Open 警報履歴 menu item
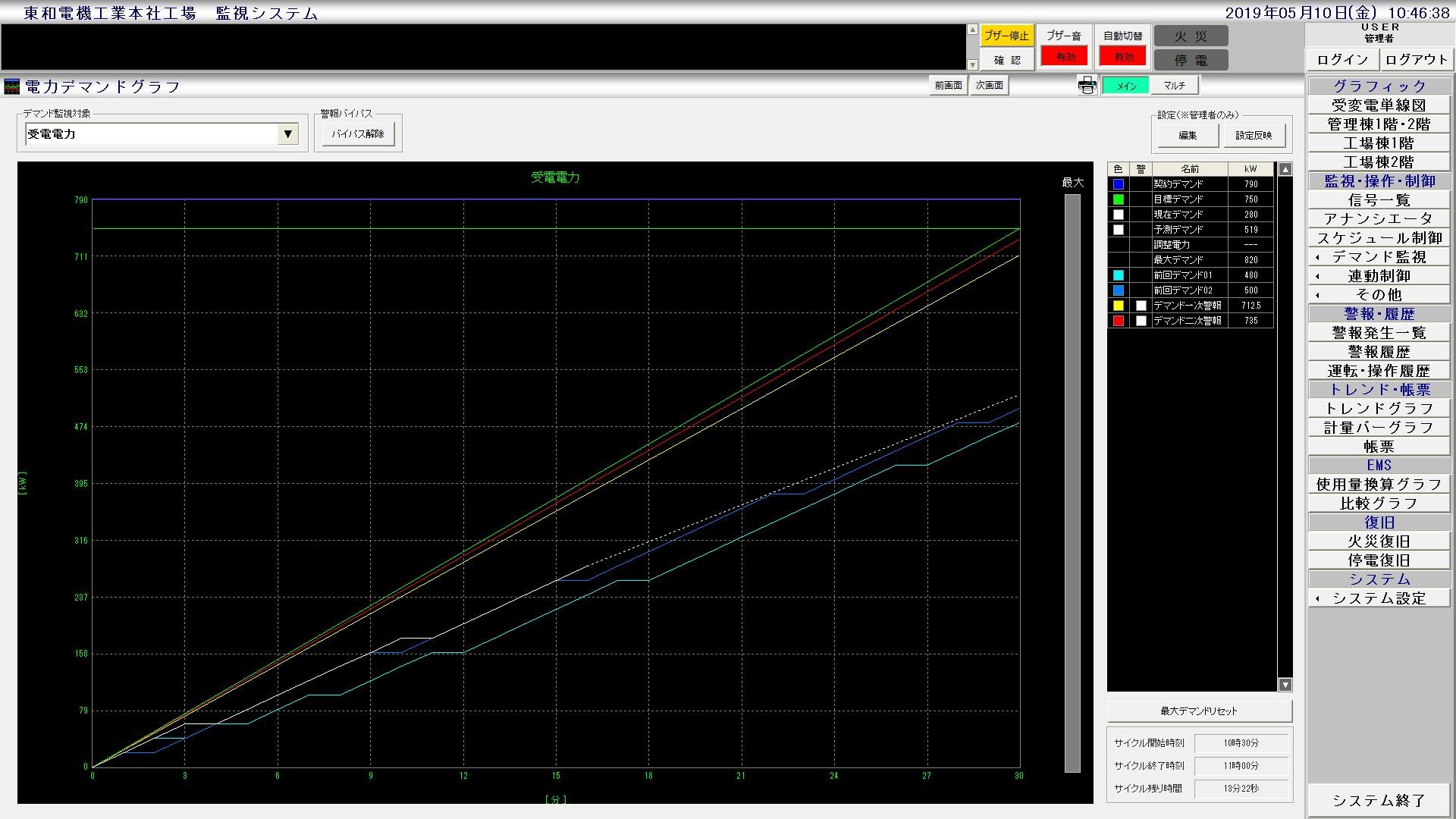Image resolution: width=1456 pixels, height=819 pixels. point(1379,352)
